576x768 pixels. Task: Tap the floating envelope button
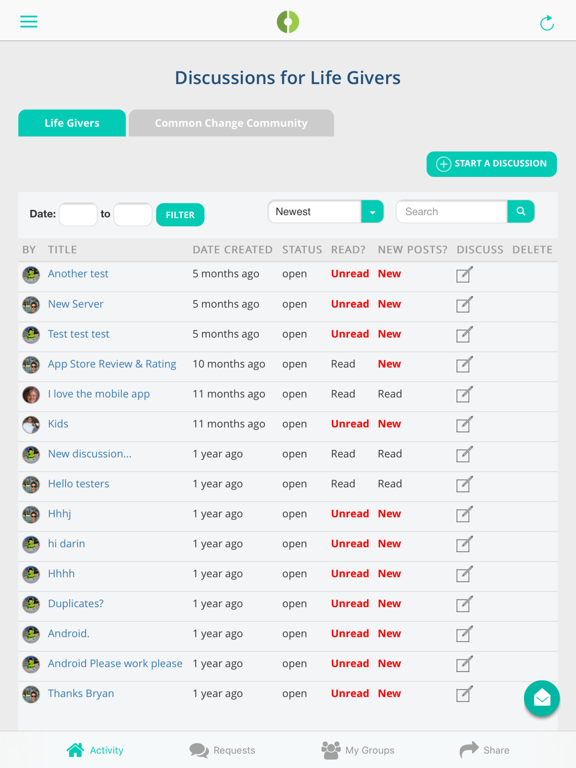pos(542,698)
